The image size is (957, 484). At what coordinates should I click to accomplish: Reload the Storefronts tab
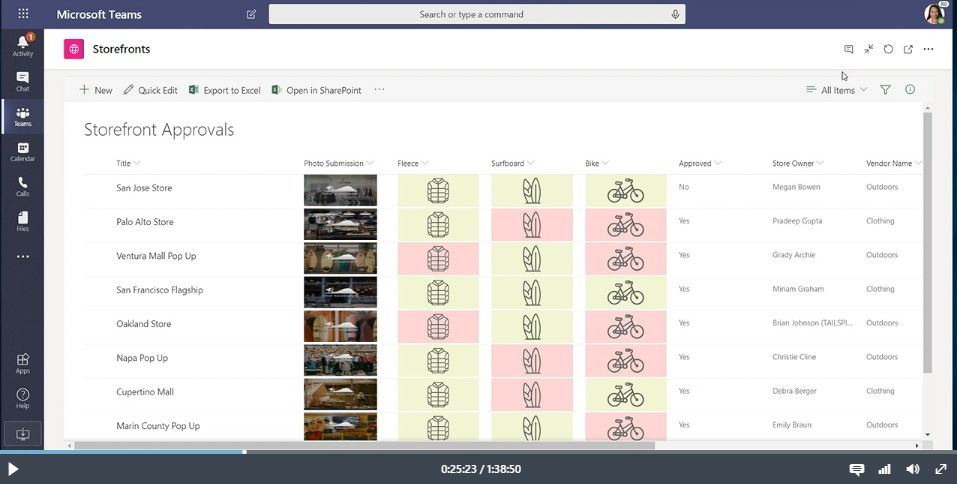click(x=888, y=49)
